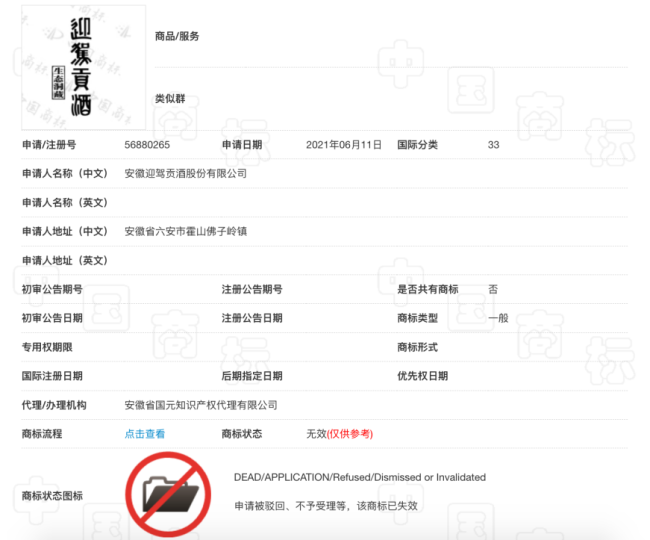650x540 pixels.
Task: Click trademark type value 一般
Action: [x=498, y=318]
